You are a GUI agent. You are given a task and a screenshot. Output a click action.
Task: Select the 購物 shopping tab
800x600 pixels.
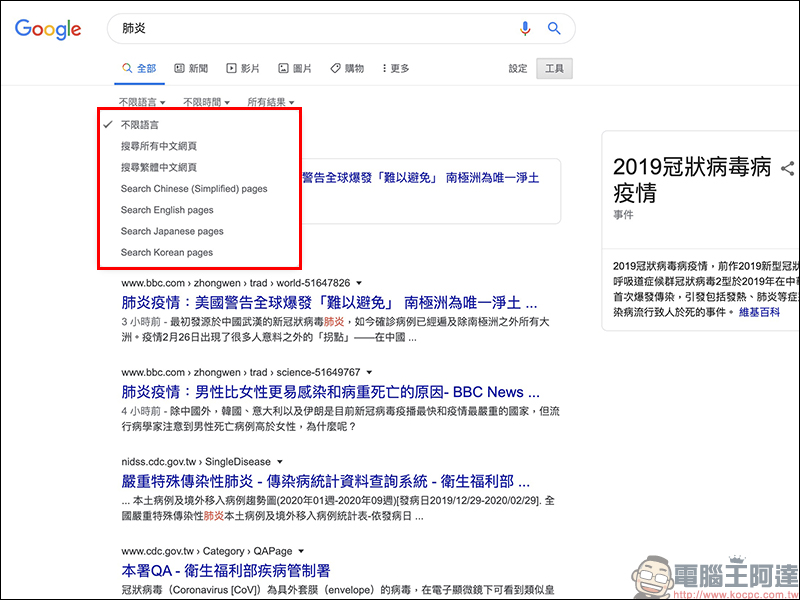click(347, 69)
